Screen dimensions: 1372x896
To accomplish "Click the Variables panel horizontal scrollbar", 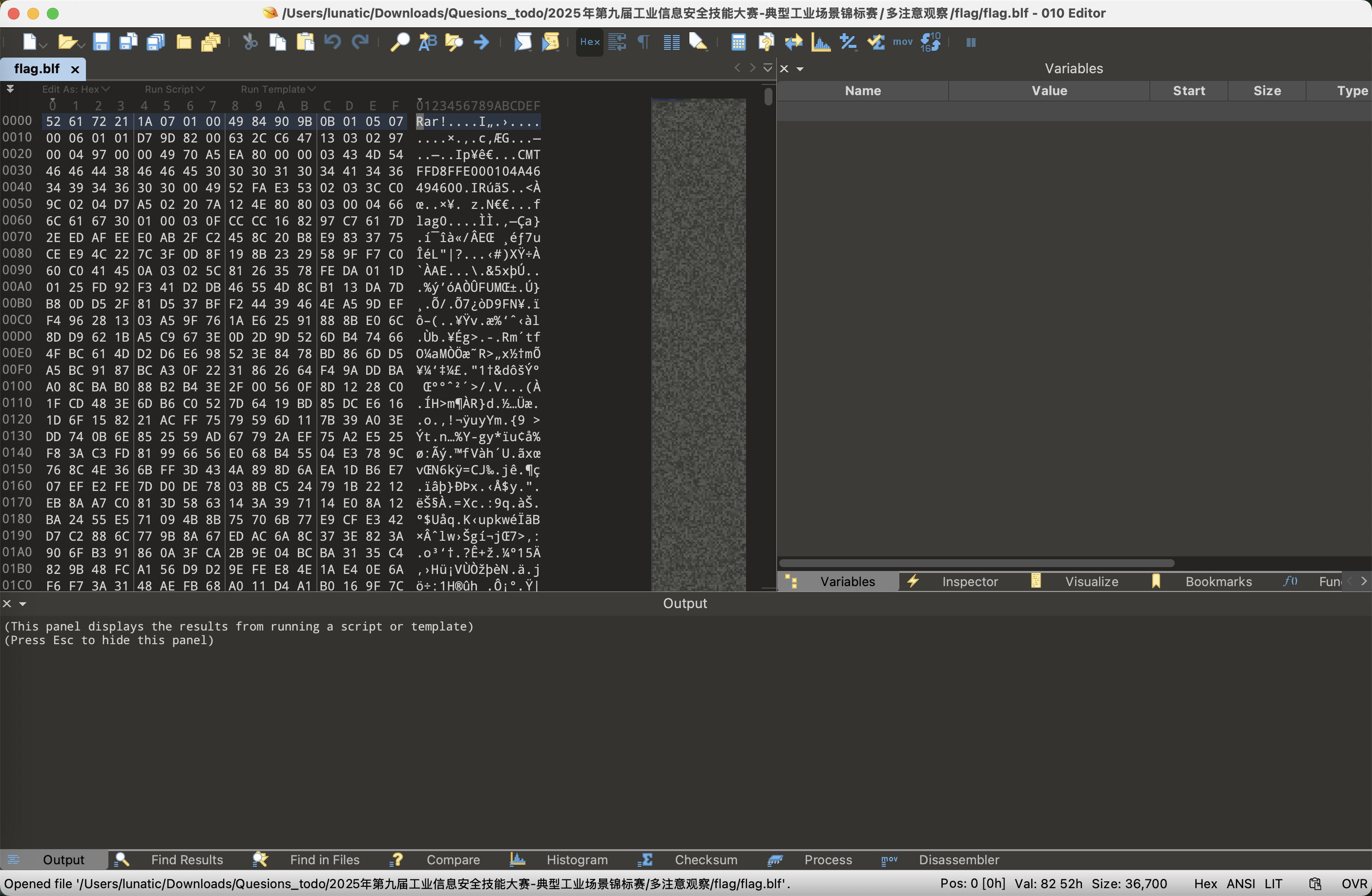I will point(977,563).
